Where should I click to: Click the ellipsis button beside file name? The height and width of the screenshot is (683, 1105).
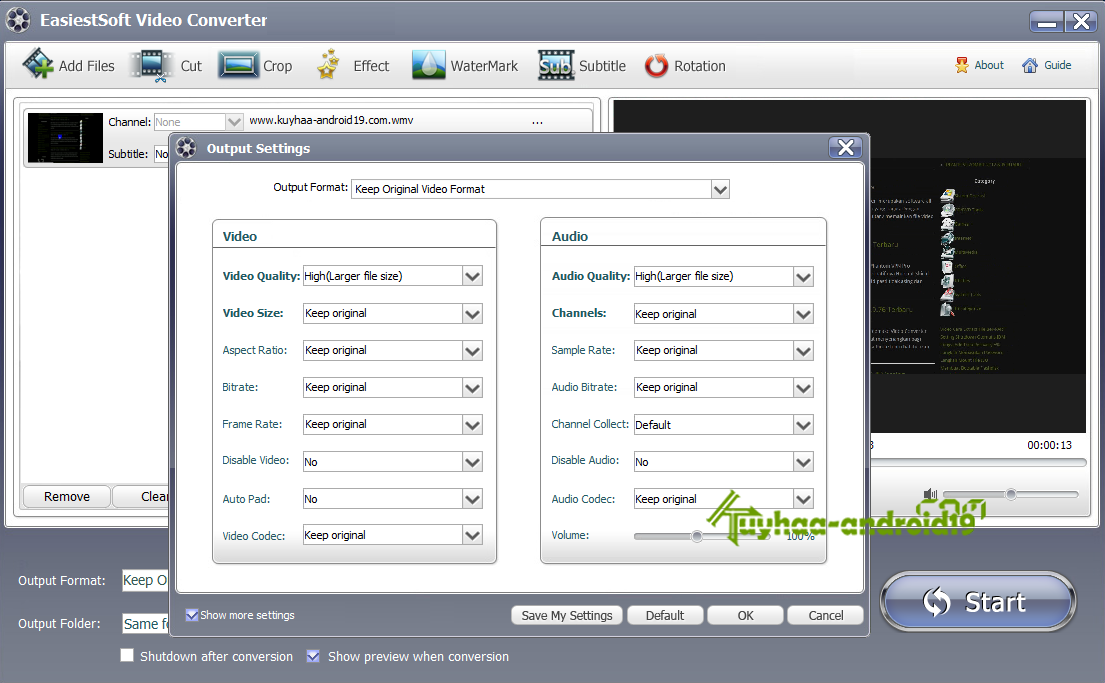tap(537, 121)
